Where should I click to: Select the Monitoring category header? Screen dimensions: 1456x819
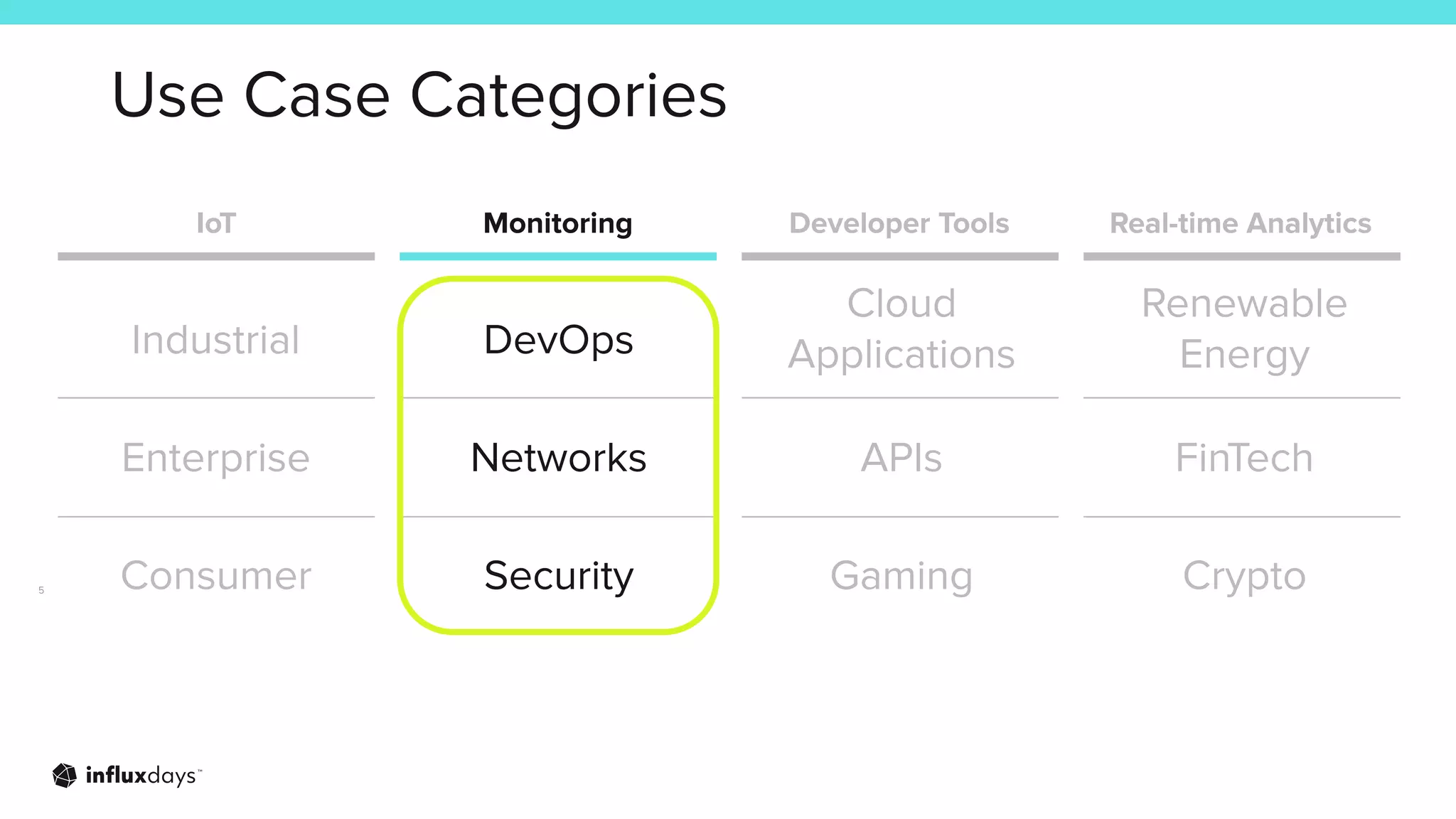point(558,223)
